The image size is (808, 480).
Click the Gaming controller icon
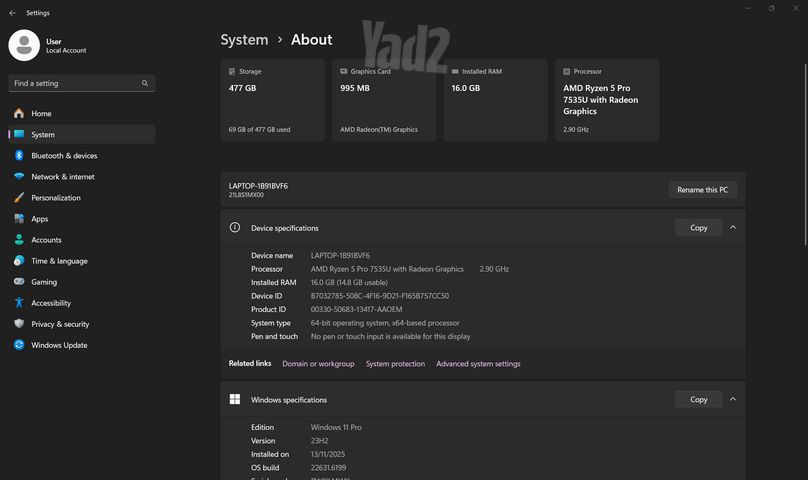click(x=19, y=282)
